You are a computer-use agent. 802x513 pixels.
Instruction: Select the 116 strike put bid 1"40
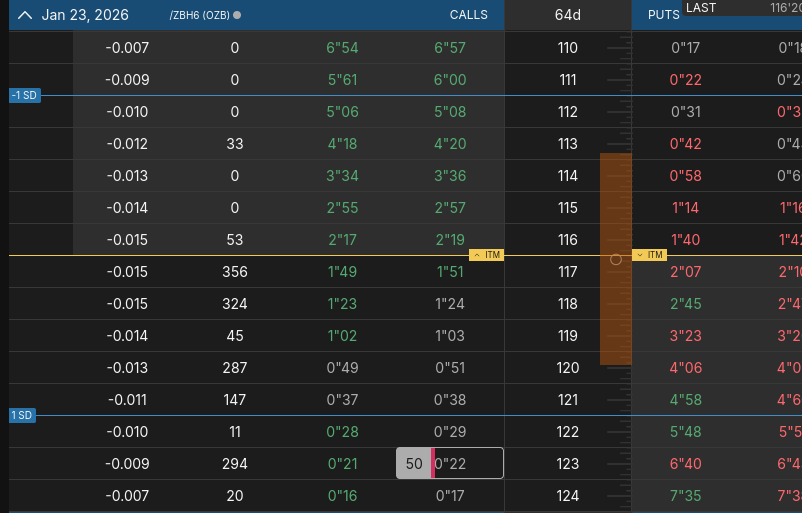(685, 240)
